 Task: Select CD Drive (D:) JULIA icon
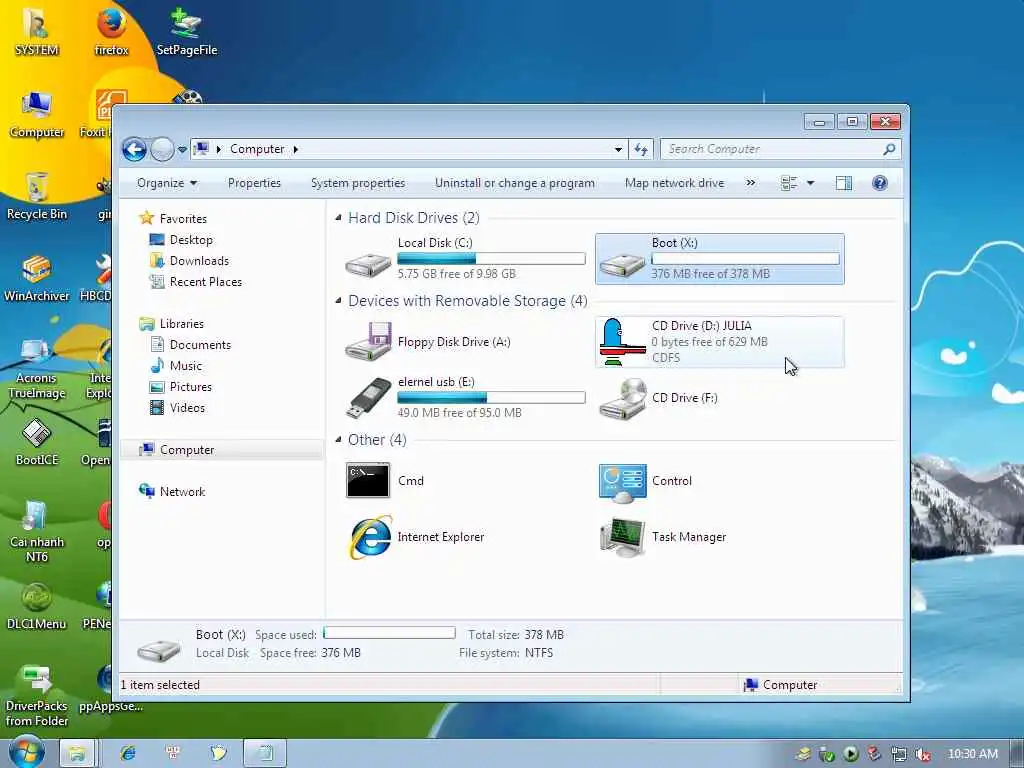pos(622,342)
